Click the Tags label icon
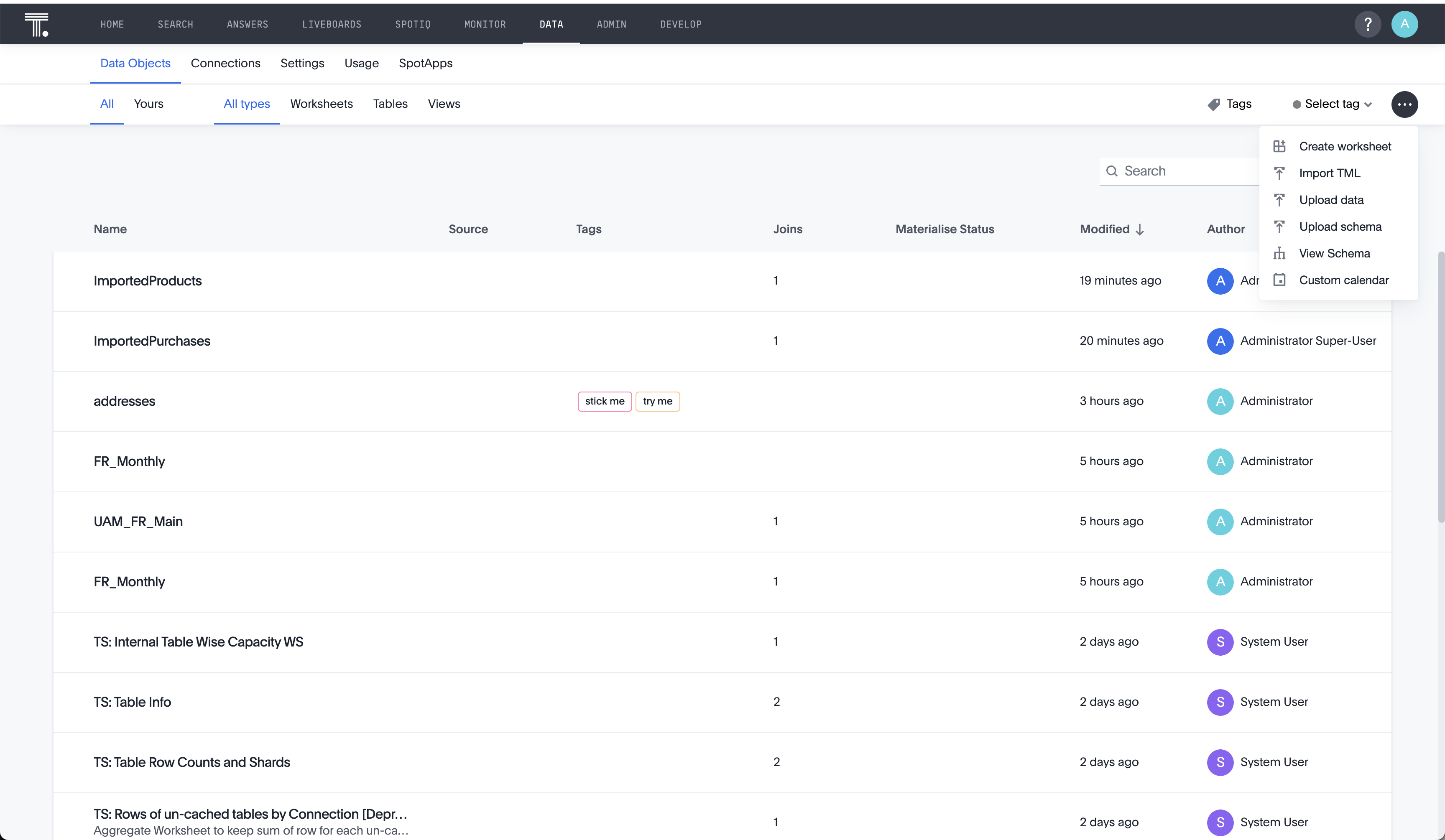1445x840 pixels. [1213, 104]
